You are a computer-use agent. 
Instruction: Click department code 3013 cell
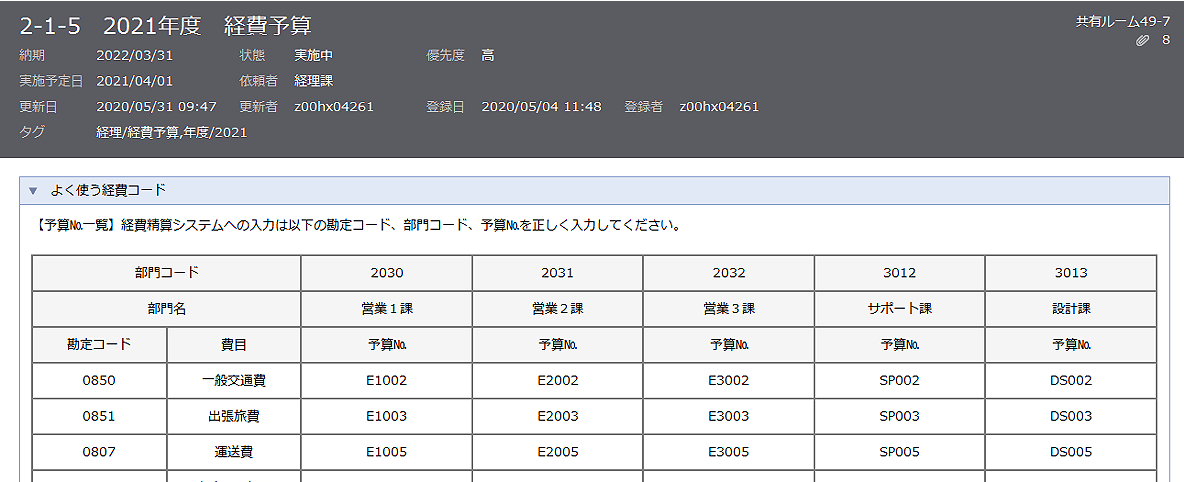1071,273
